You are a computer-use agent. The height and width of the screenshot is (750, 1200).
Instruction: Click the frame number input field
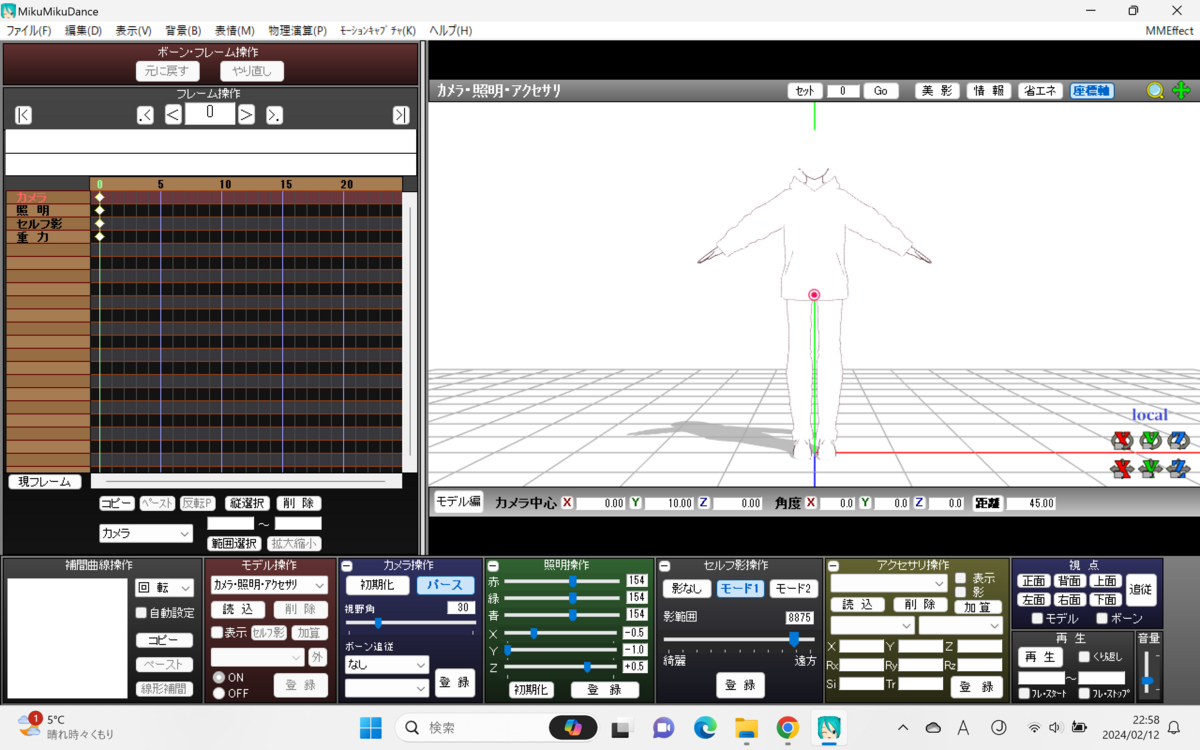point(210,114)
